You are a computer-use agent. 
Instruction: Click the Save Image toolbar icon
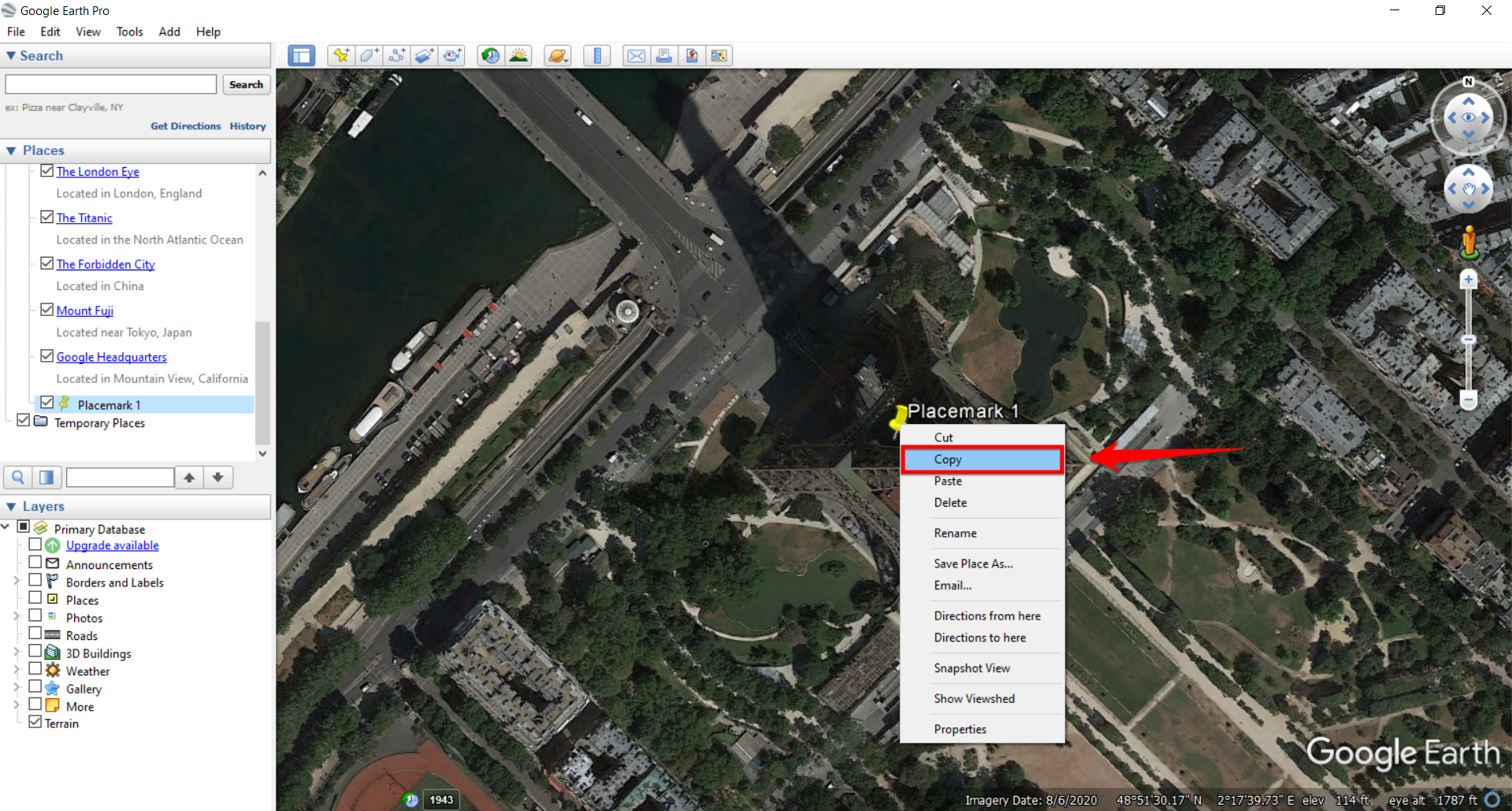point(691,55)
